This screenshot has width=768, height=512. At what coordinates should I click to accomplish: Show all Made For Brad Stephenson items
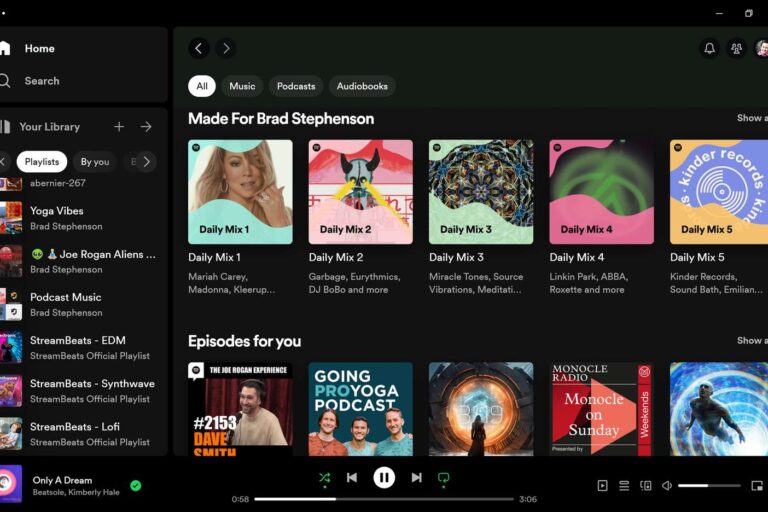[752, 118]
